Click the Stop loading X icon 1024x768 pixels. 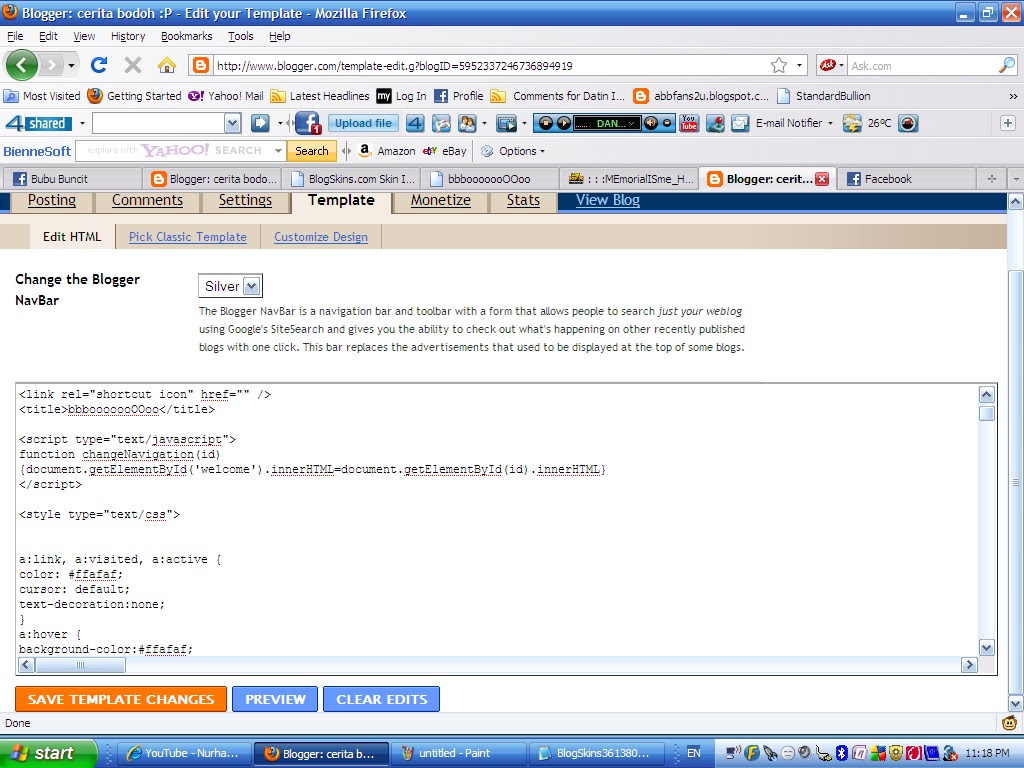click(133, 65)
